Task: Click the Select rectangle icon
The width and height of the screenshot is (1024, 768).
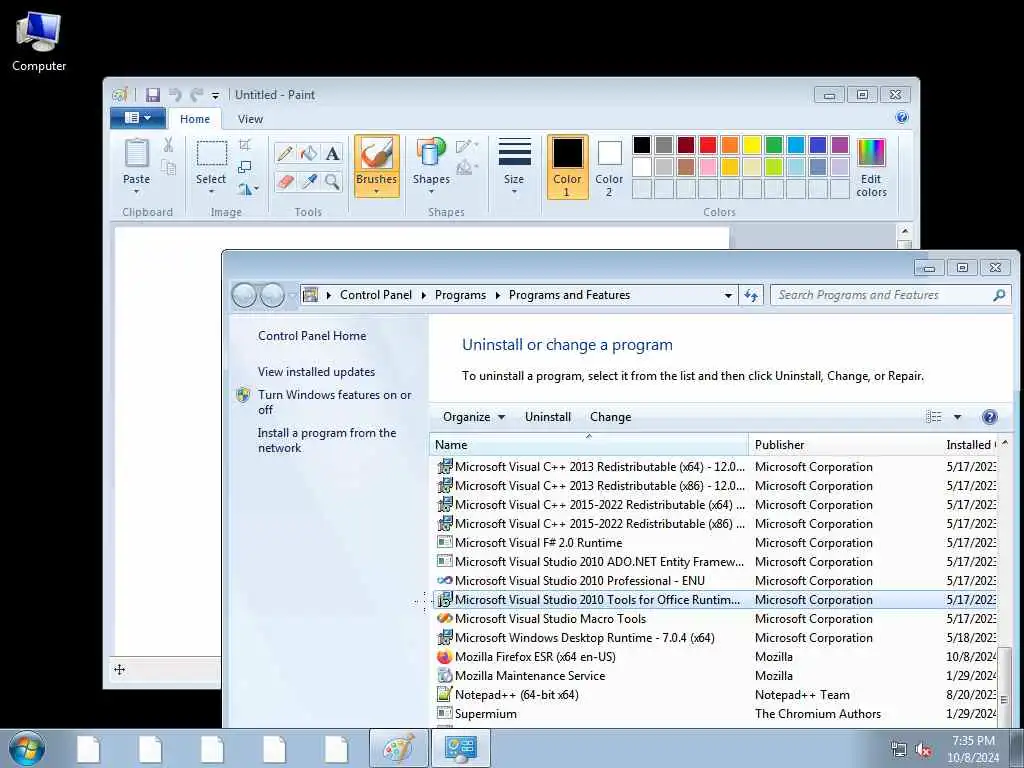Action: [x=212, y=153]
